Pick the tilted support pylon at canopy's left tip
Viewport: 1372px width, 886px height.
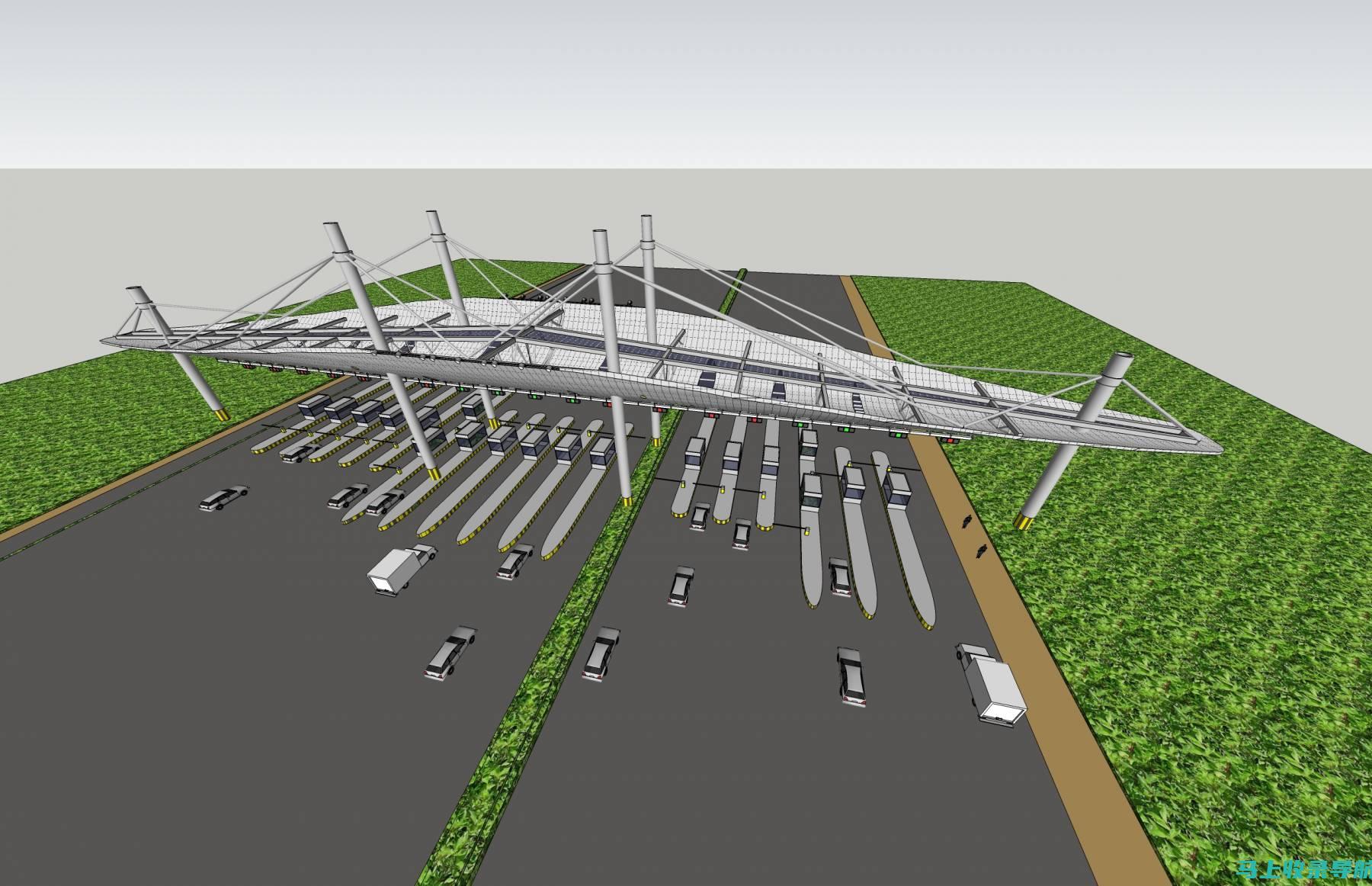178,354
